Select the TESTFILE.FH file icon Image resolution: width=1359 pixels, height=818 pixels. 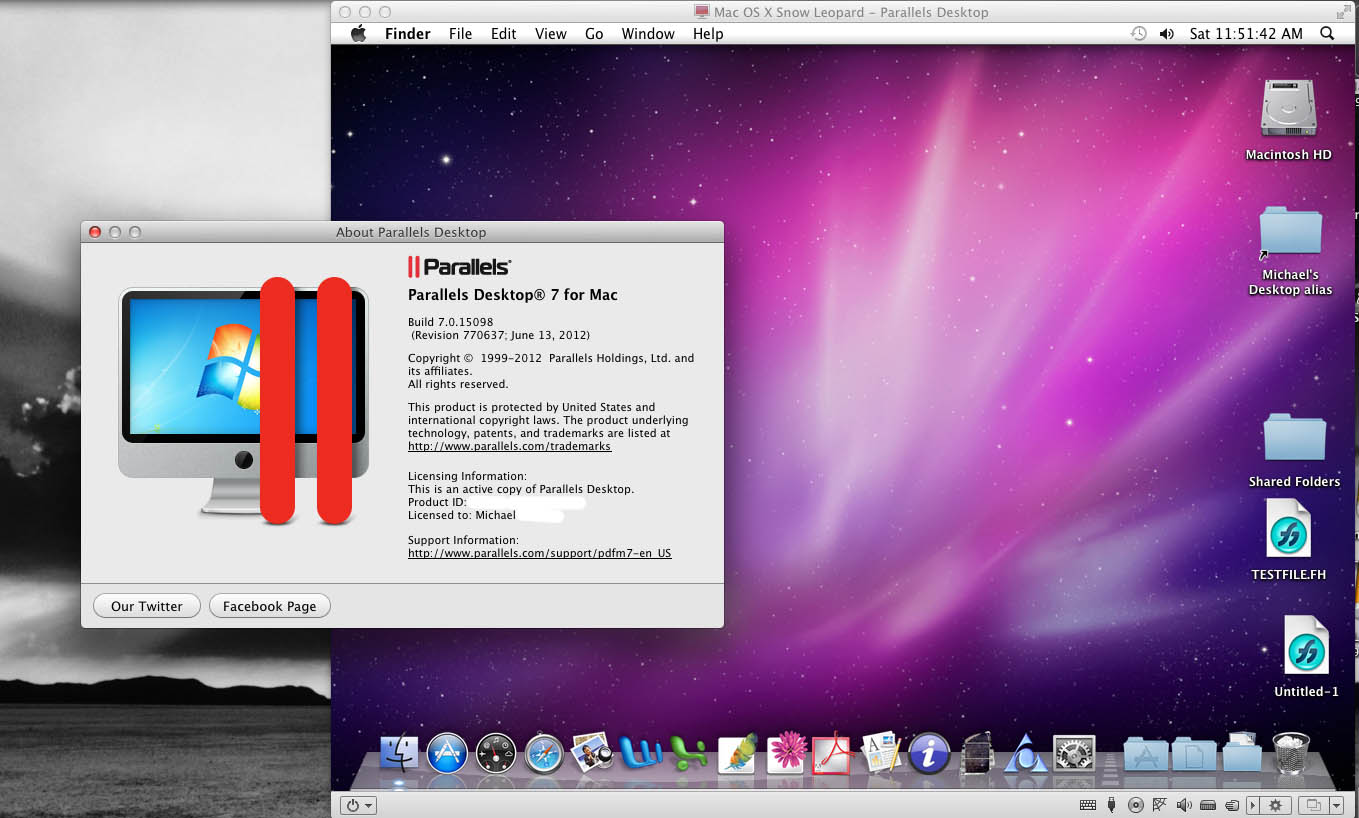[x=1288, y=528]
